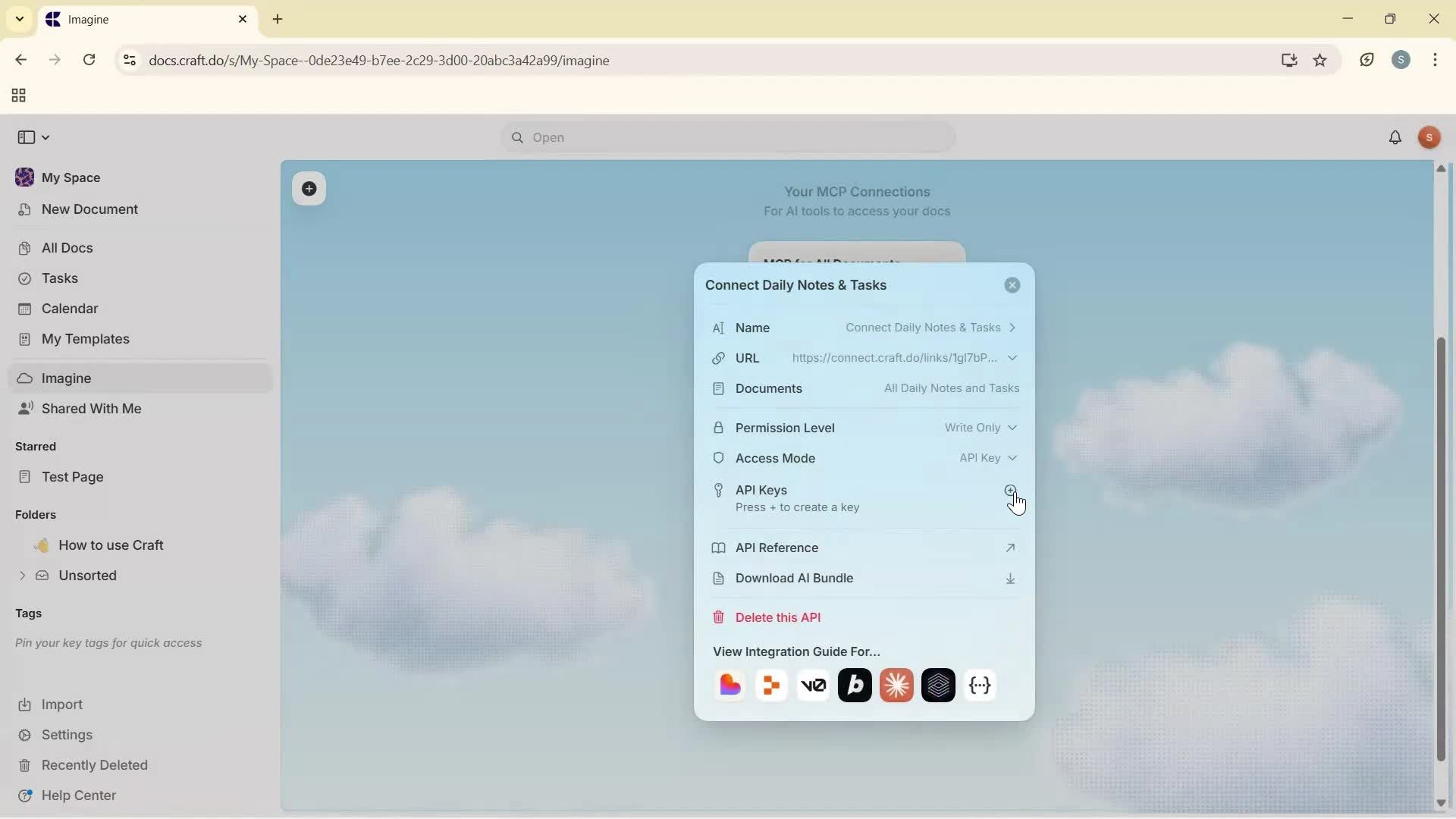
Task: Open My Templates
Action: (x=84, y=339)
